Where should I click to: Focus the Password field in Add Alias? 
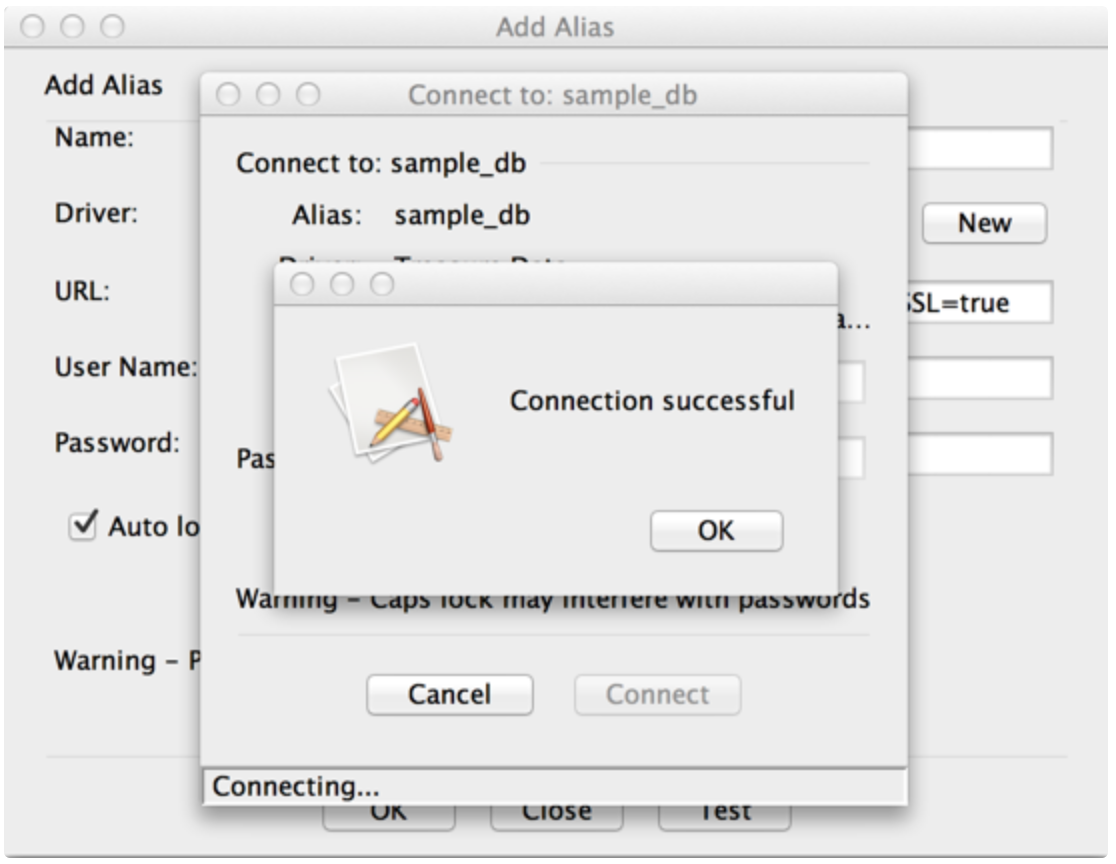979,454
